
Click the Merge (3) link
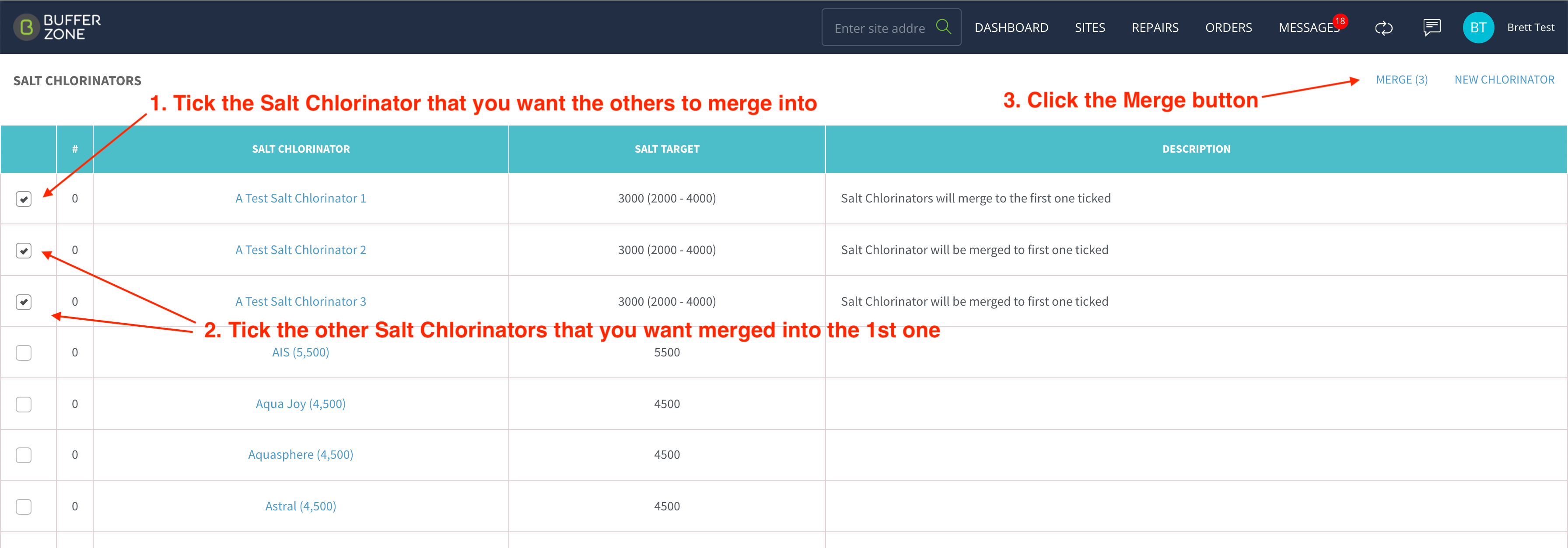[1402, 80]
